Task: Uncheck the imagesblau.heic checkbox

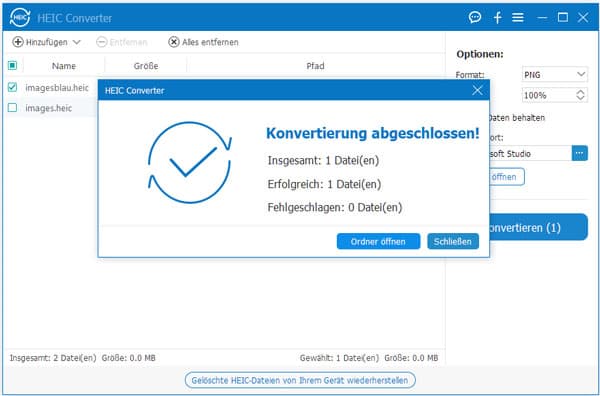Action: coord(12,87)
